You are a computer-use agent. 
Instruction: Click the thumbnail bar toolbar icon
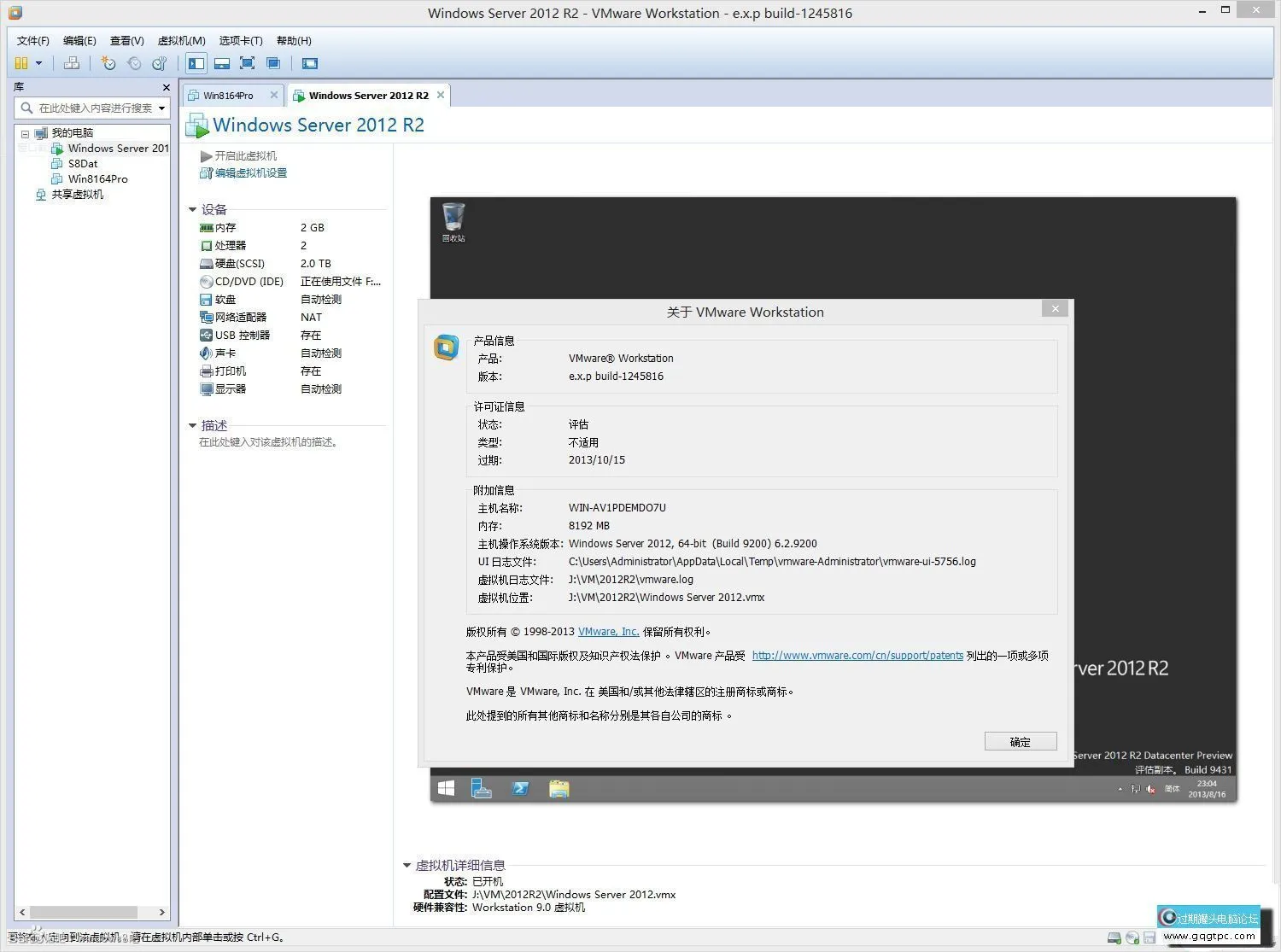(x=222, y=63)
